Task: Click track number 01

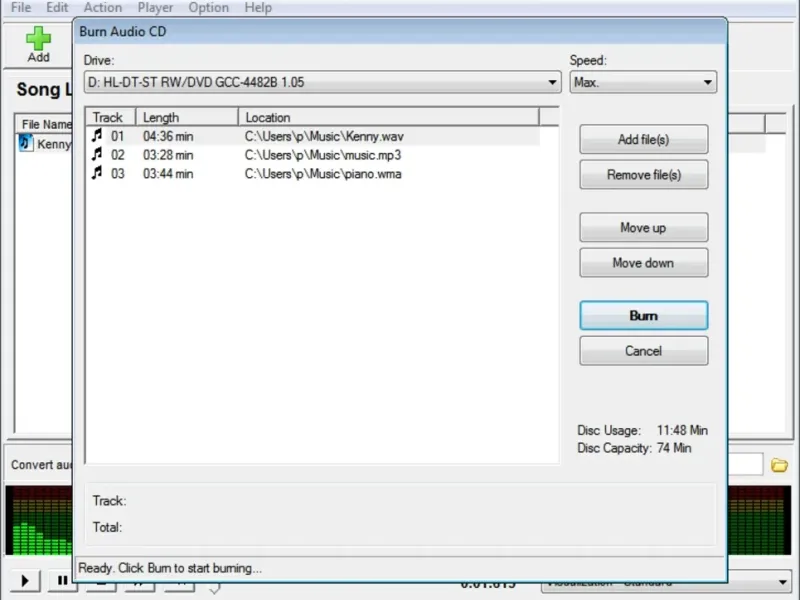Action: click(x=117, y=136)
